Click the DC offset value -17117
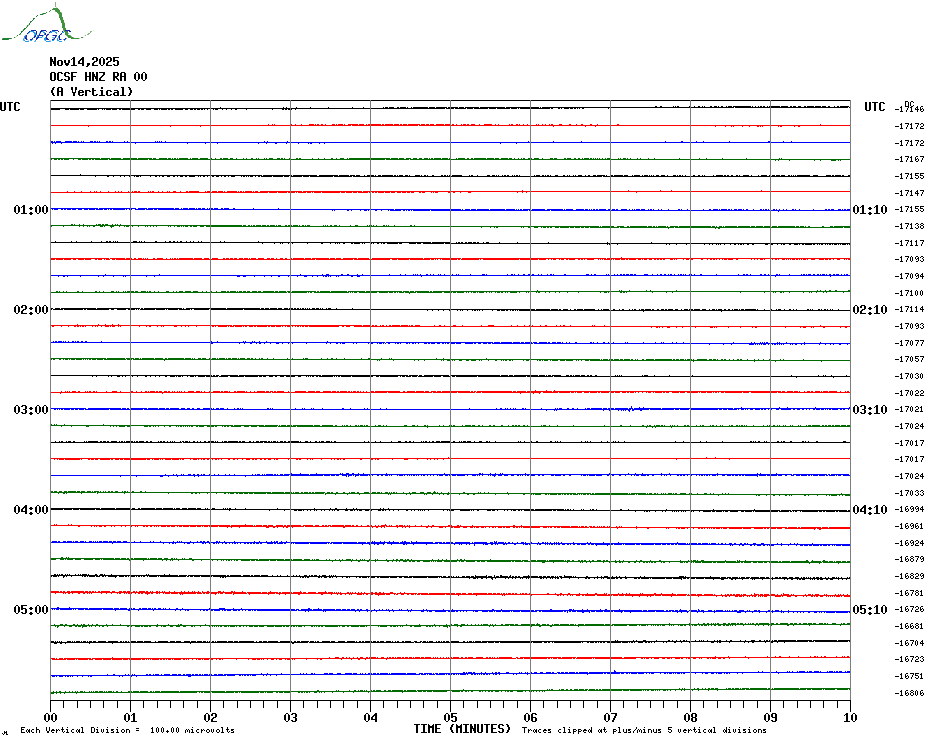The width and height of the screenshot is (930, 744). click(x=909, y=243)
